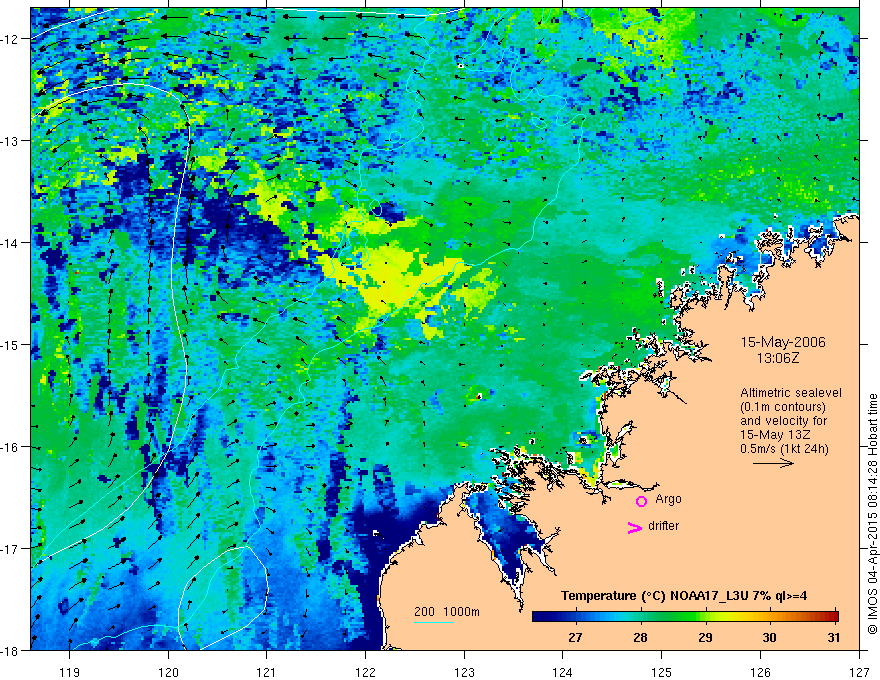Click the magenta Argo circle legend marker

coord(641,501)
